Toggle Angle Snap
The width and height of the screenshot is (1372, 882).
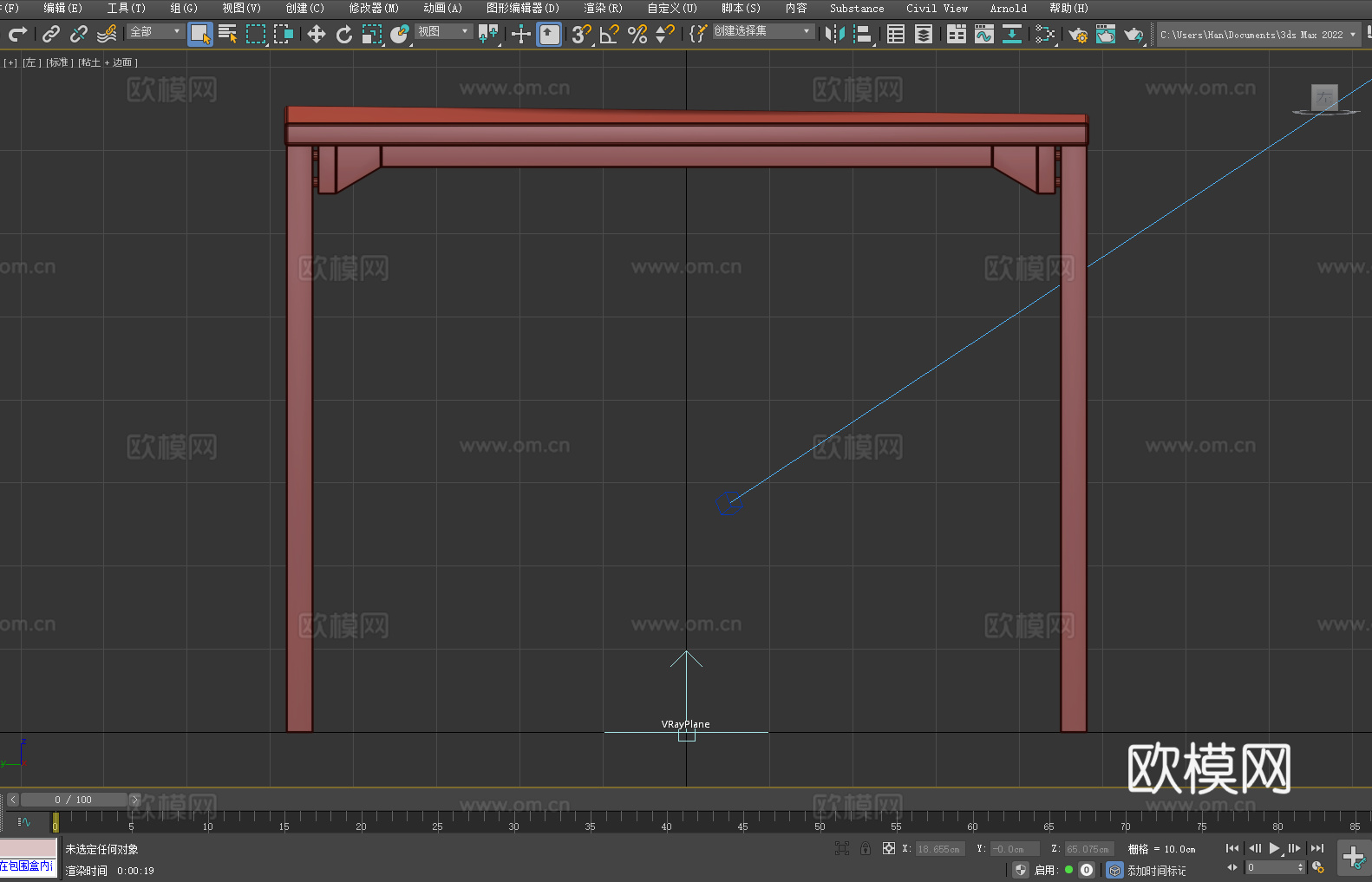click(609, 34)
